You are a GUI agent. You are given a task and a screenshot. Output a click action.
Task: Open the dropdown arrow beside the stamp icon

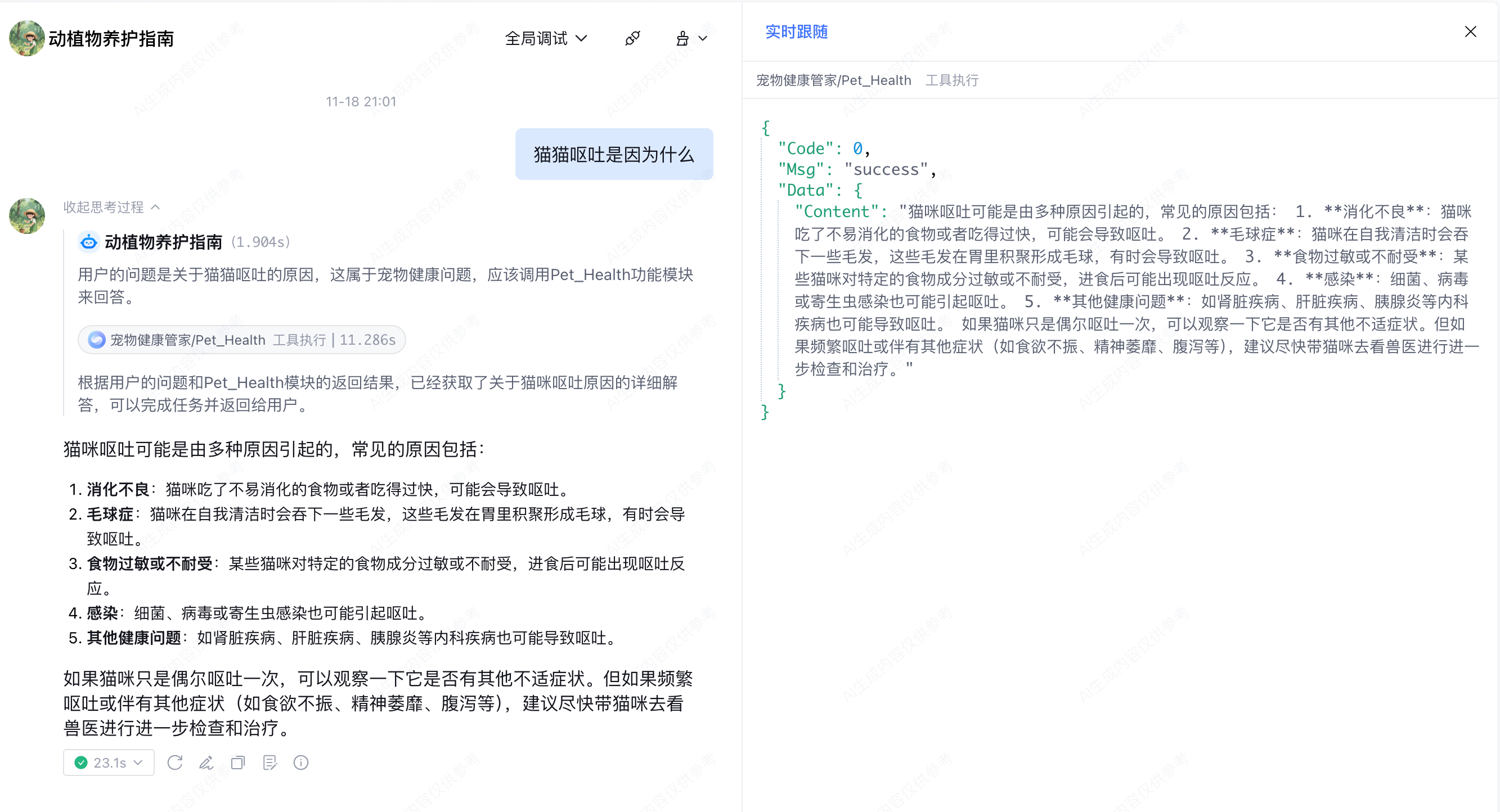coord(703,38)
